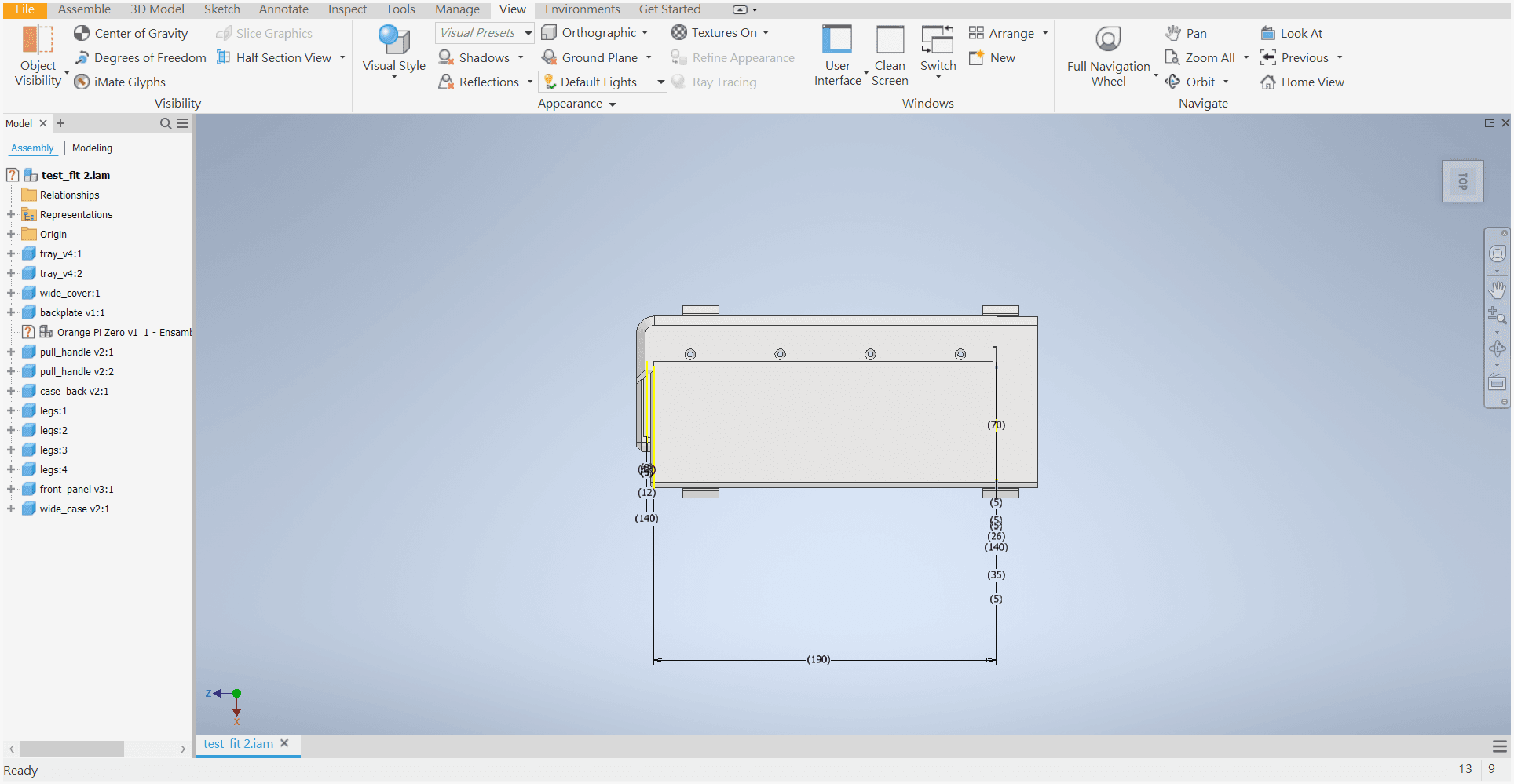This screenshot has width=1514, height=784.
Task: Toggle Degrees of Freedom visibility
Action: click(140, 57)
